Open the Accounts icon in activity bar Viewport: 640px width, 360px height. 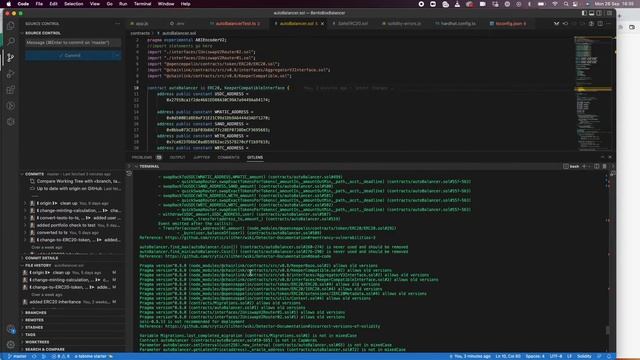[x=11, y=329]
